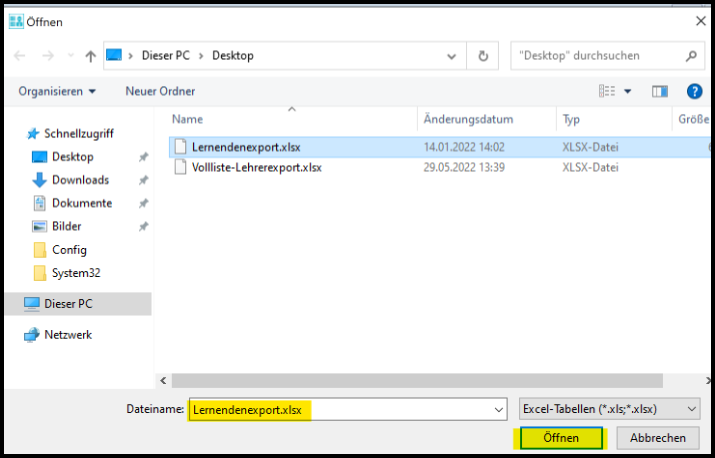Refresh the Desktop folder view

pos(483,56)
